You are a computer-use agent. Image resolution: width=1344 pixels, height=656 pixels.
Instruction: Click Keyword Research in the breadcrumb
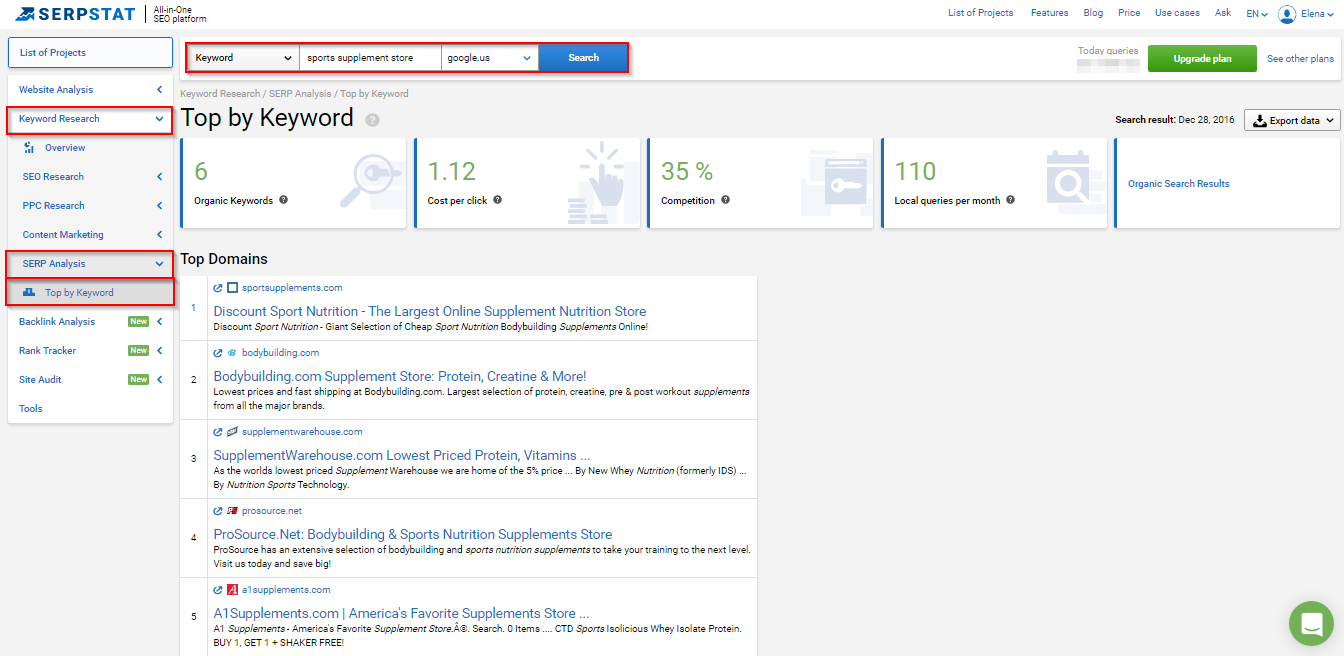pos(220,94)
